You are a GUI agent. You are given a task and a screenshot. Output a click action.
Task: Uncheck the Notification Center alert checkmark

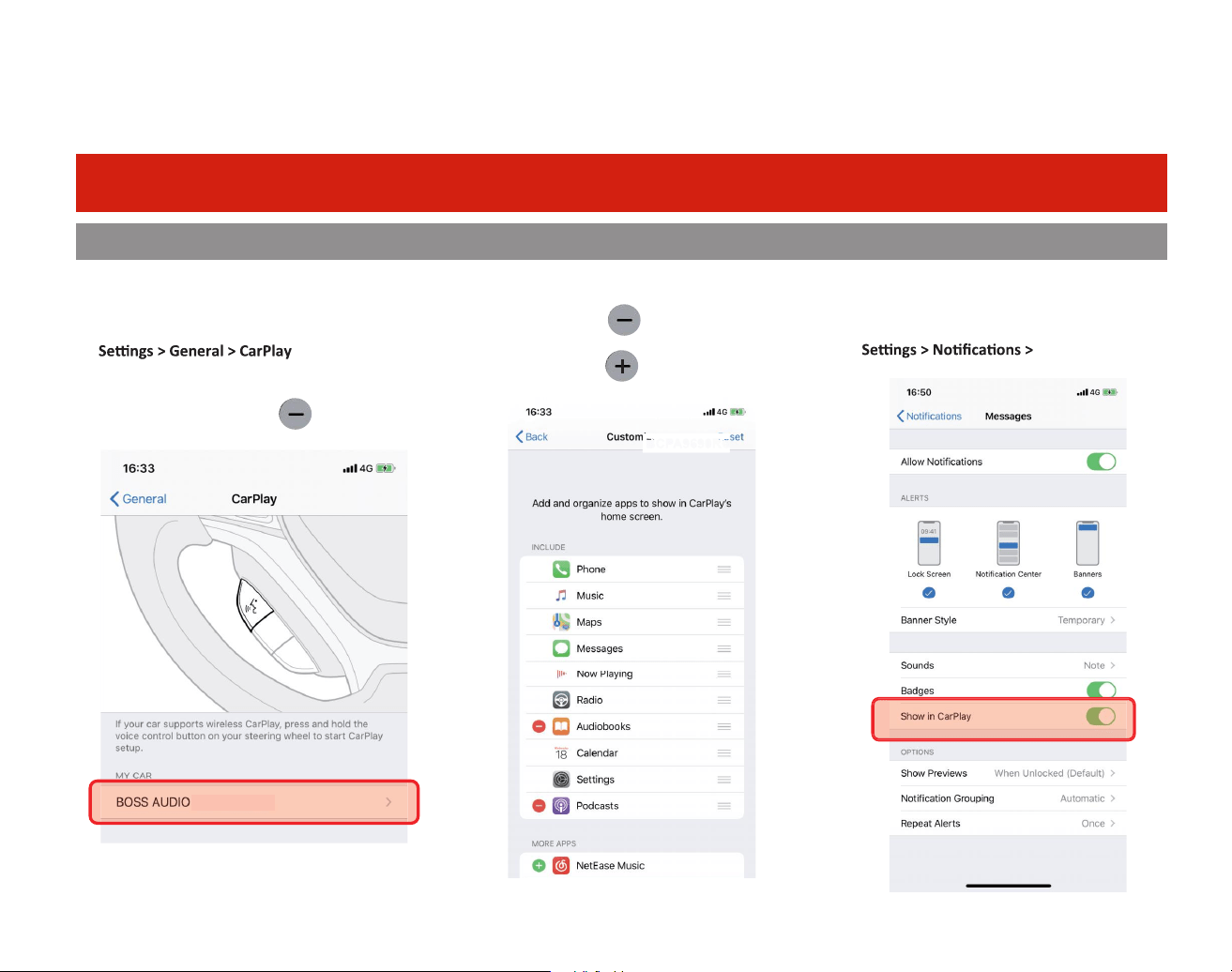(1008, 593)
